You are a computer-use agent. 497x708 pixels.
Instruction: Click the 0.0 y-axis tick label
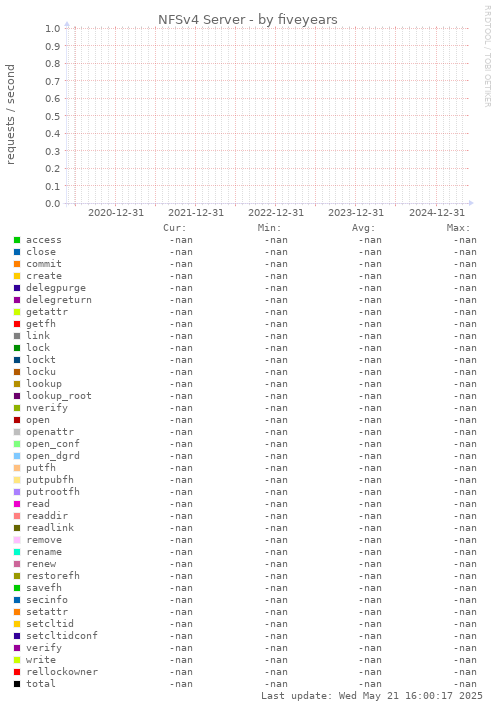point(52,204)
